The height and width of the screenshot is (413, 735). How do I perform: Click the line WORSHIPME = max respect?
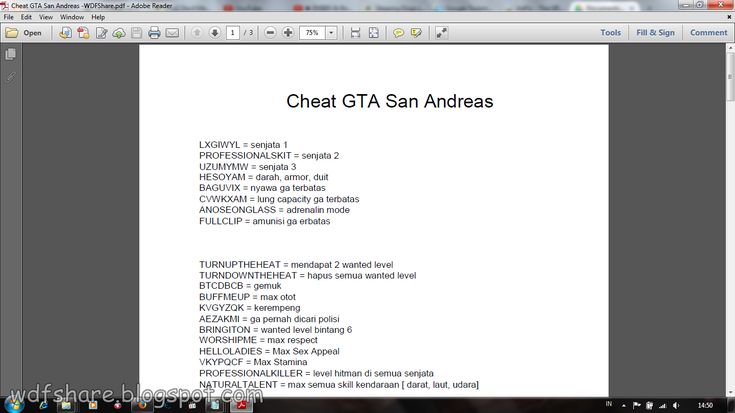tap(258, 340)
